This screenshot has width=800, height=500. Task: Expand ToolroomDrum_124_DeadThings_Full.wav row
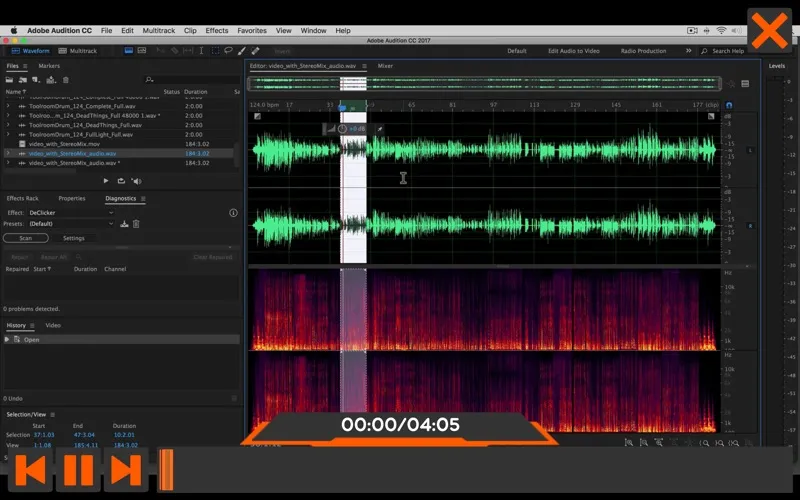pos(8,125)
